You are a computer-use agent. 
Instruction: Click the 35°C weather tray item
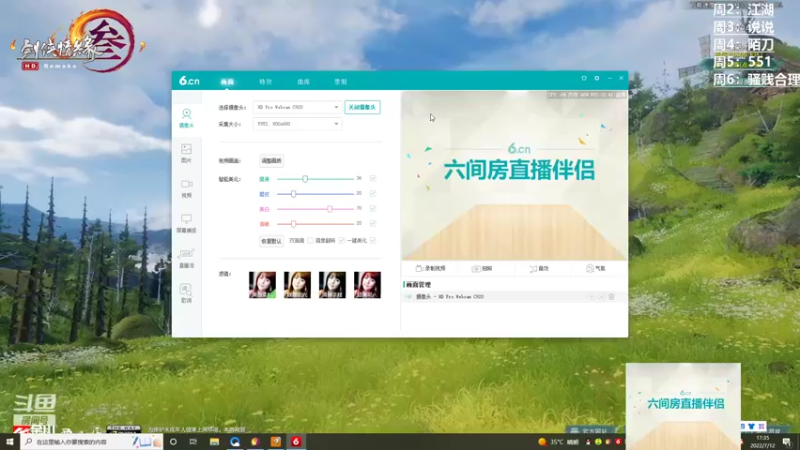pyautogui.click(x=559, y=442)
